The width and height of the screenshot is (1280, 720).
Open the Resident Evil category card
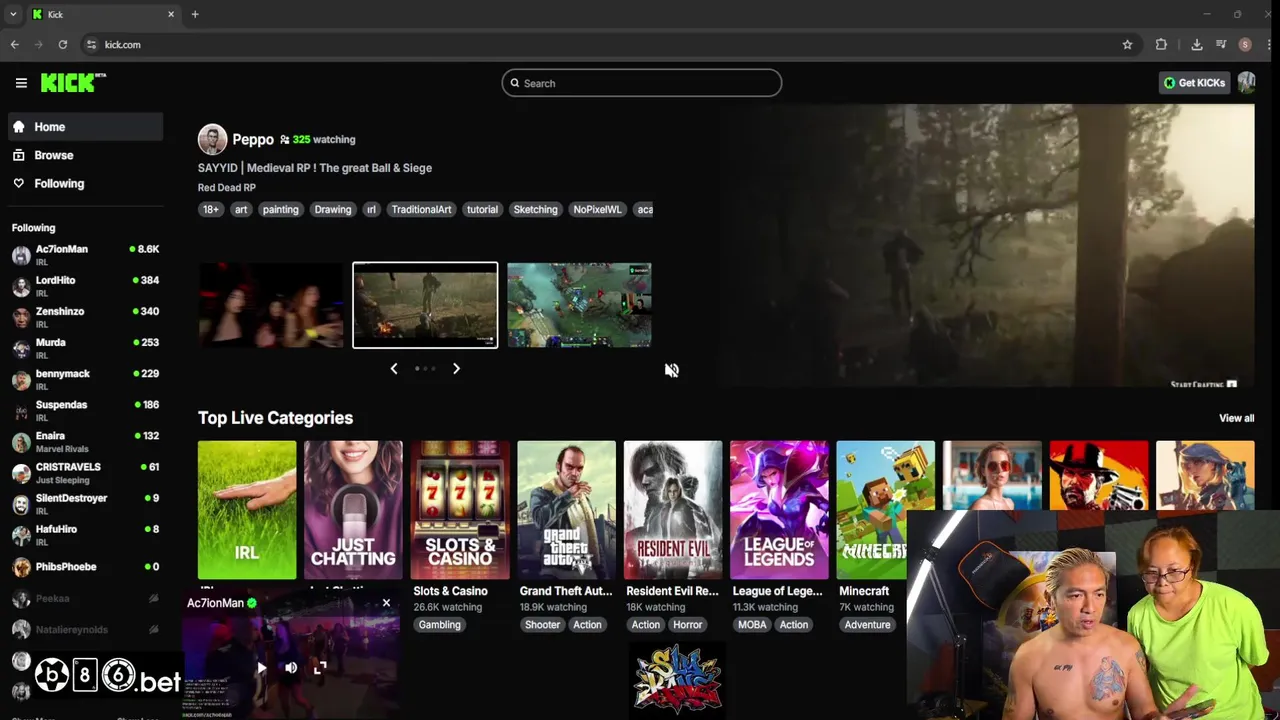pos(673,510)
